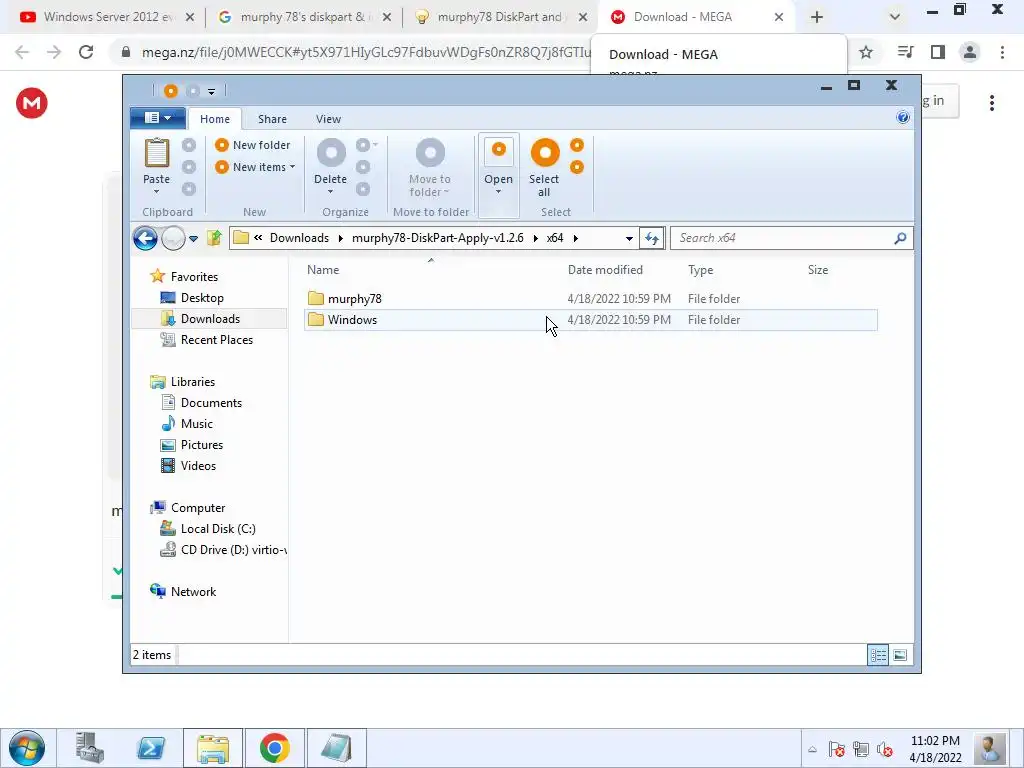Click the muted volume tray icon

(x=885, y=749)
